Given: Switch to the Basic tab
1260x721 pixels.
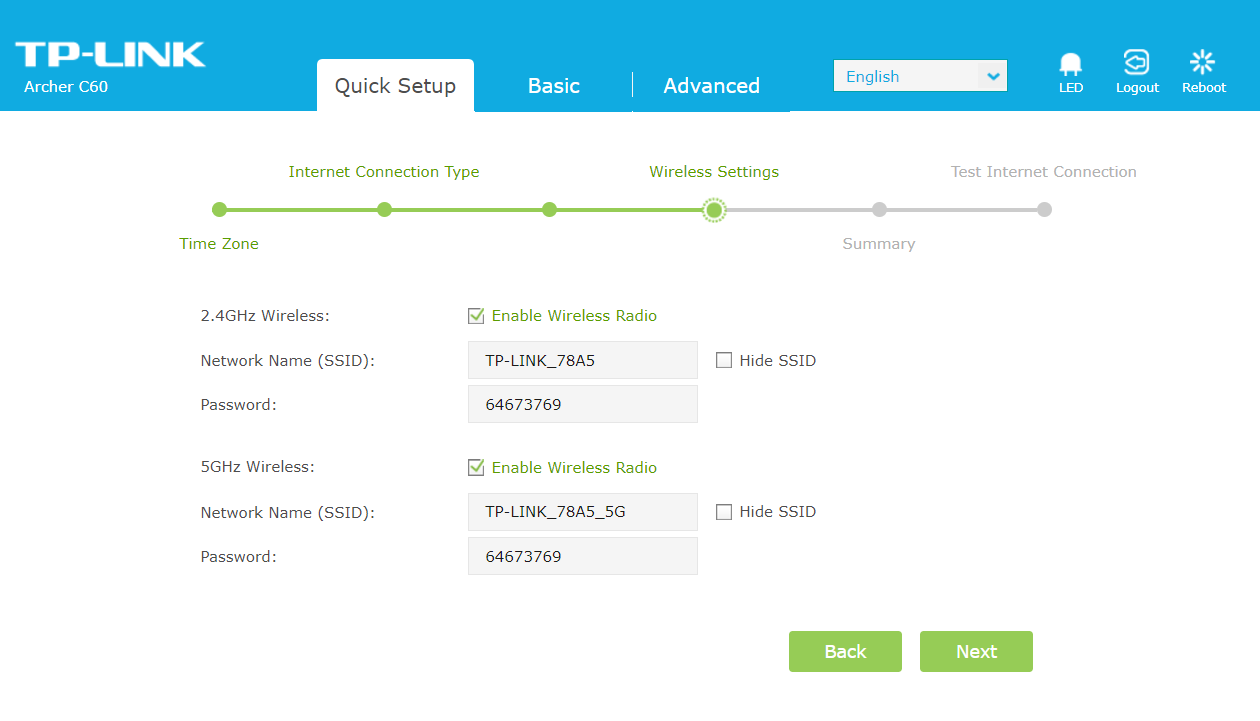Looking at the screenshot, I should coord(554,86).
